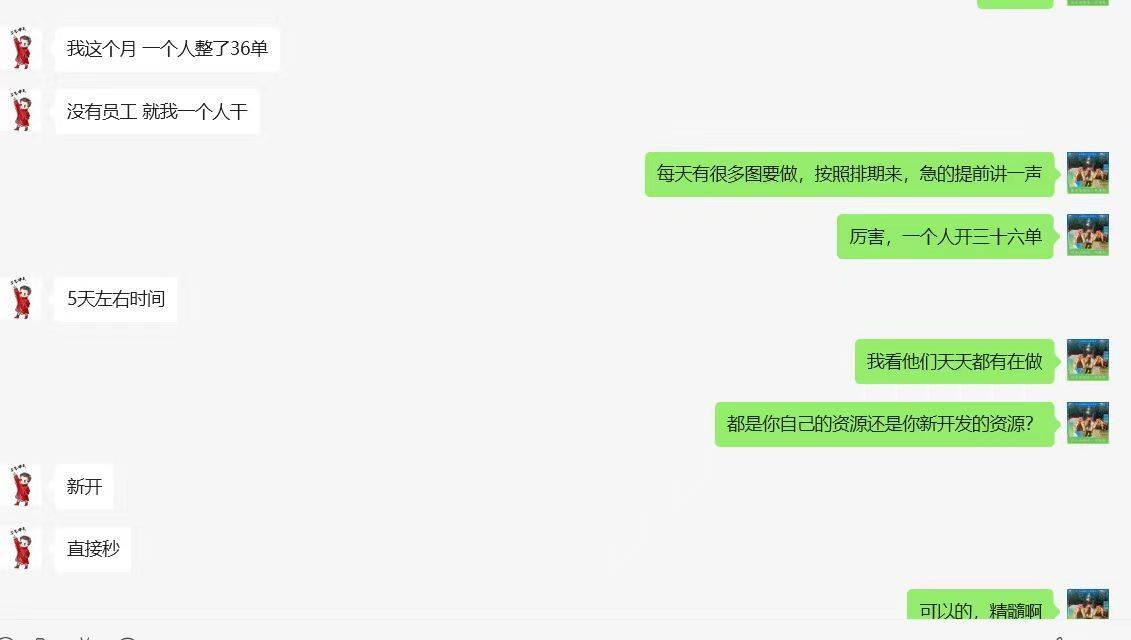
Task: Click the green '我看他们天天都有在做' bubble
Action: point(954,361)
